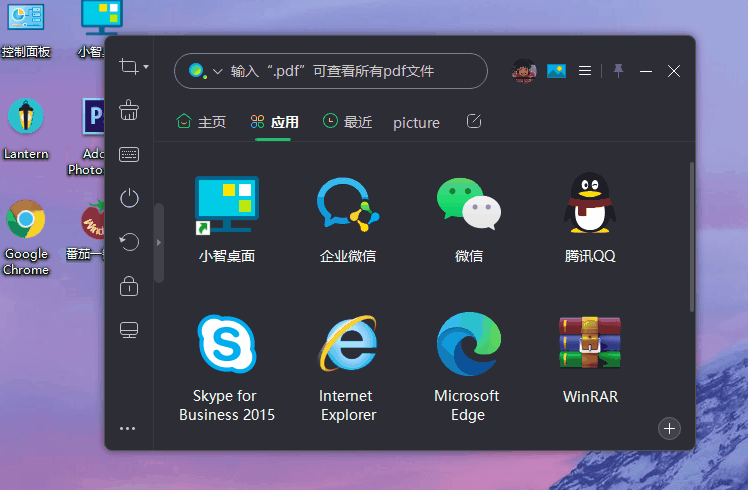
Task: Select 控制面板 desktop icon
Action: point(26,30)
